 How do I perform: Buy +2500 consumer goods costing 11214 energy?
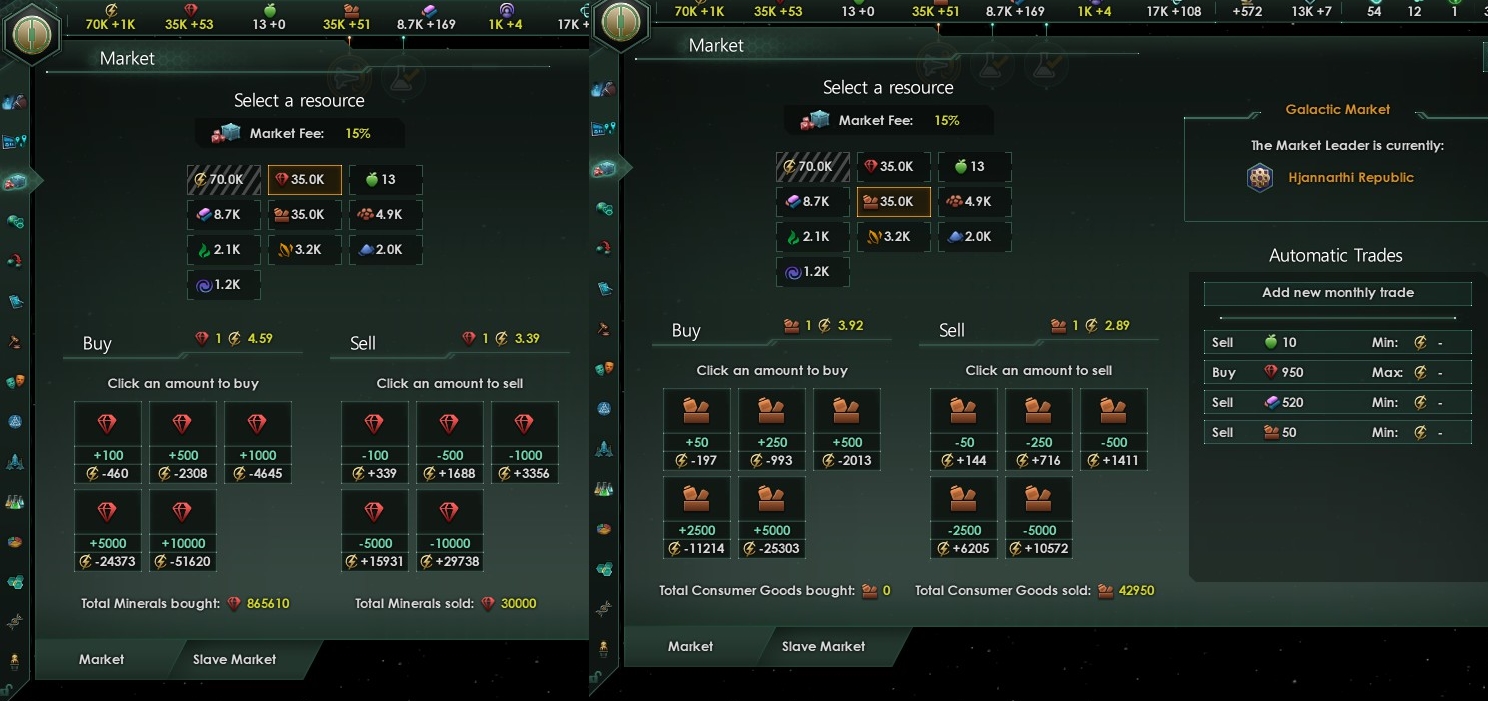click(697, 517)
